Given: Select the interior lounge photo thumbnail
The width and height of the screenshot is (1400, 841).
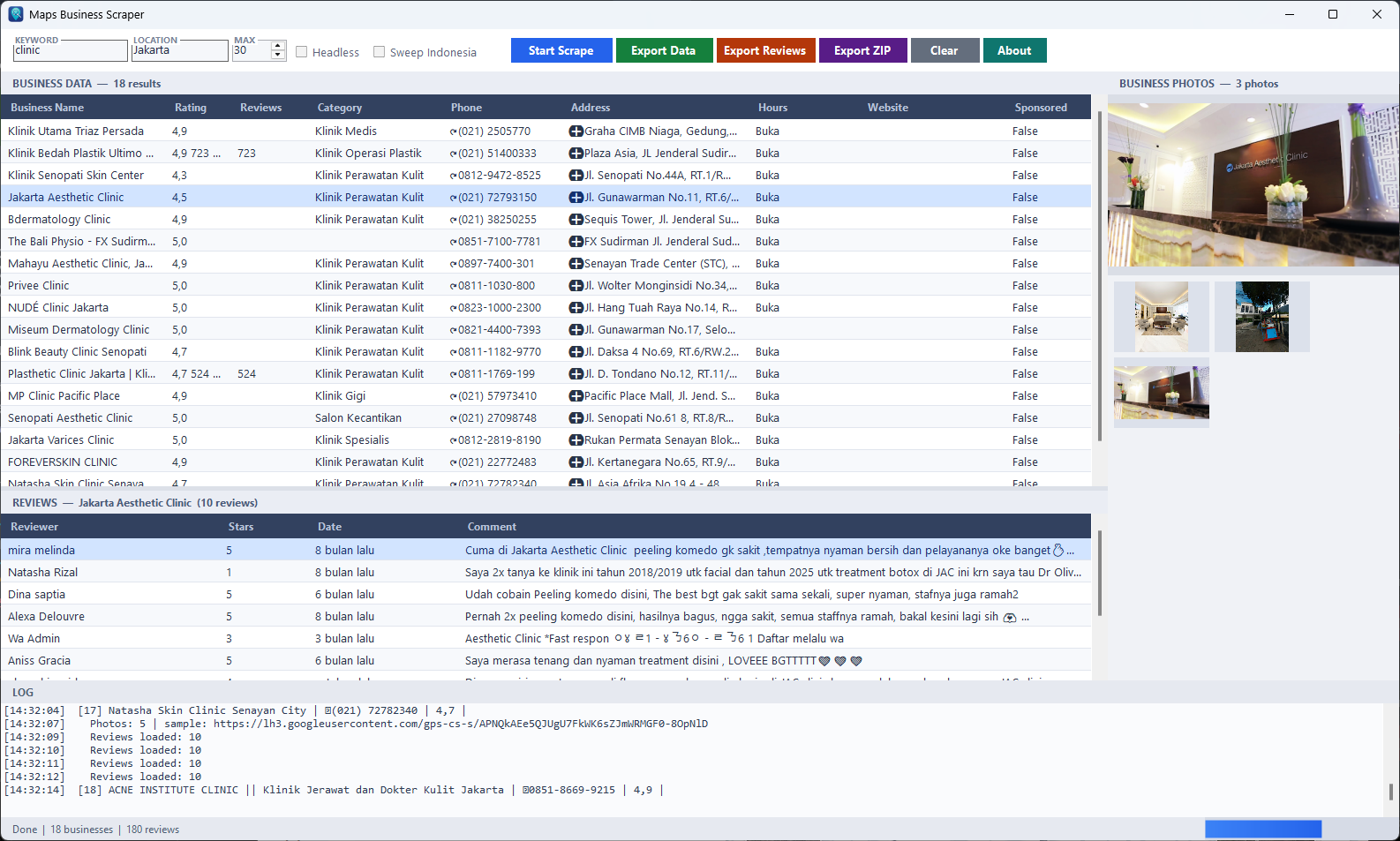Looking at the screenshot, I should [1161, 317].
